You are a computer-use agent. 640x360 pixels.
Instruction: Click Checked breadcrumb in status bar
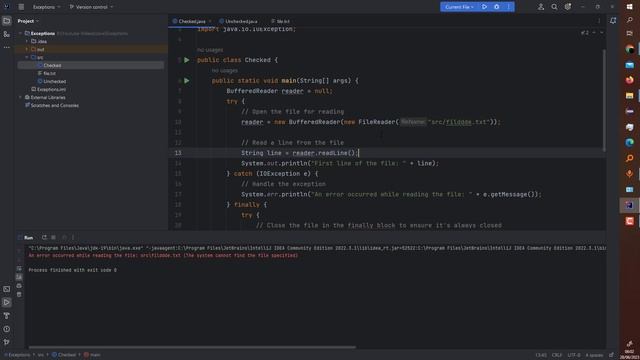[64, 355]
